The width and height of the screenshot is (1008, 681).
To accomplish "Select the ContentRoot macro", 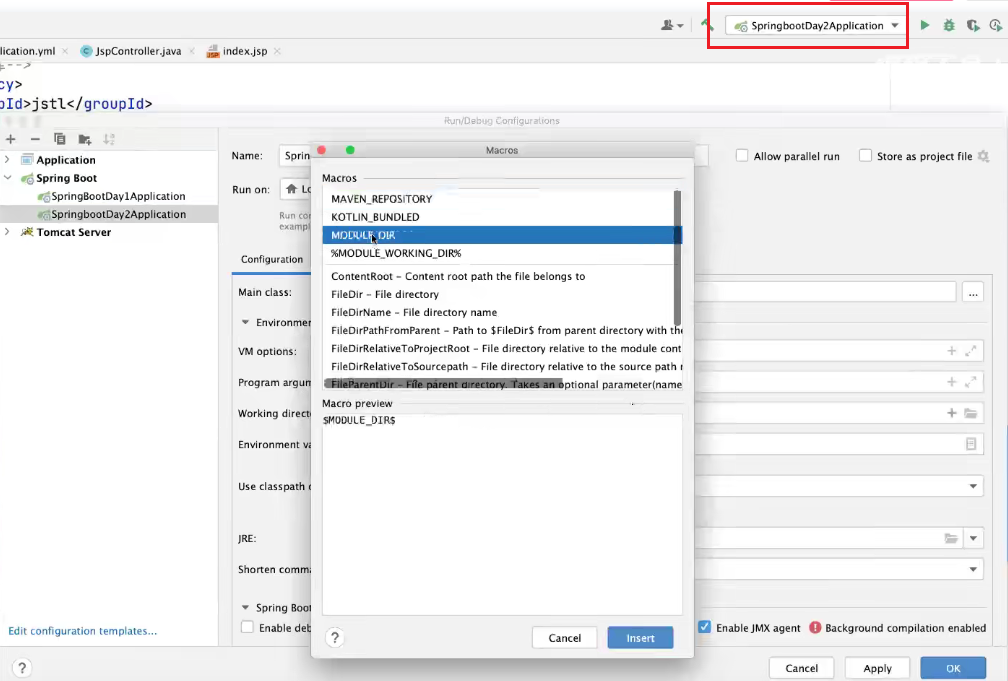I will click(458, 276).
